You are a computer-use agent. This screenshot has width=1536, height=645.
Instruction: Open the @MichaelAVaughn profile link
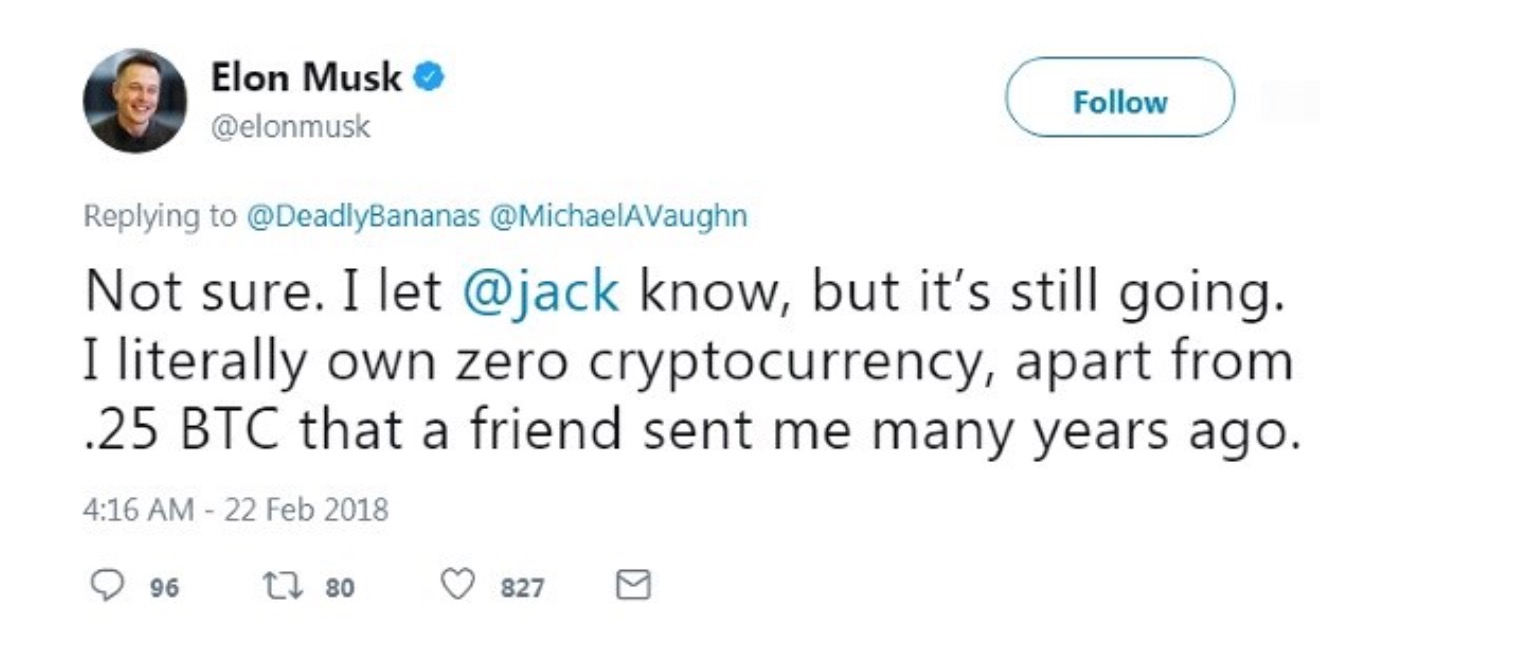coord(618,217)
